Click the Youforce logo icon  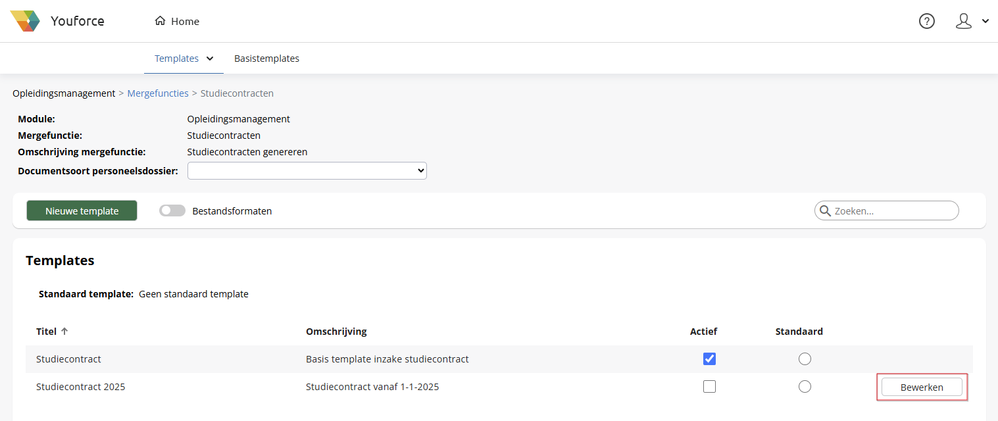25,21
